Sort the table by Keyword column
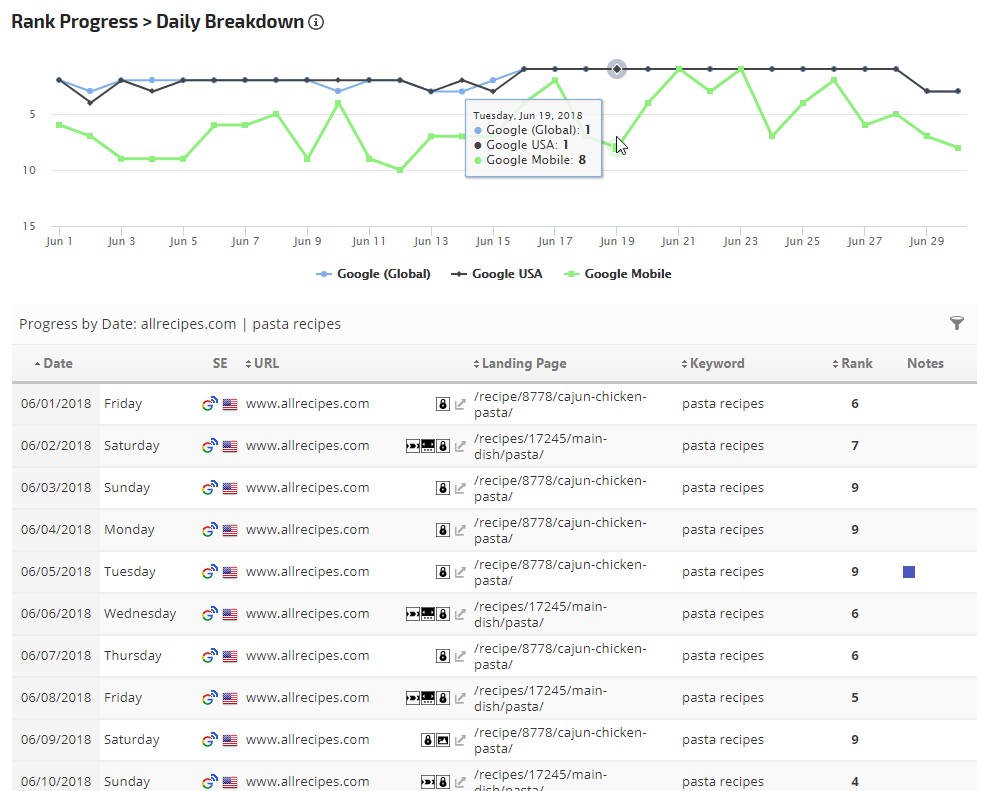 [x=716, y=364]
